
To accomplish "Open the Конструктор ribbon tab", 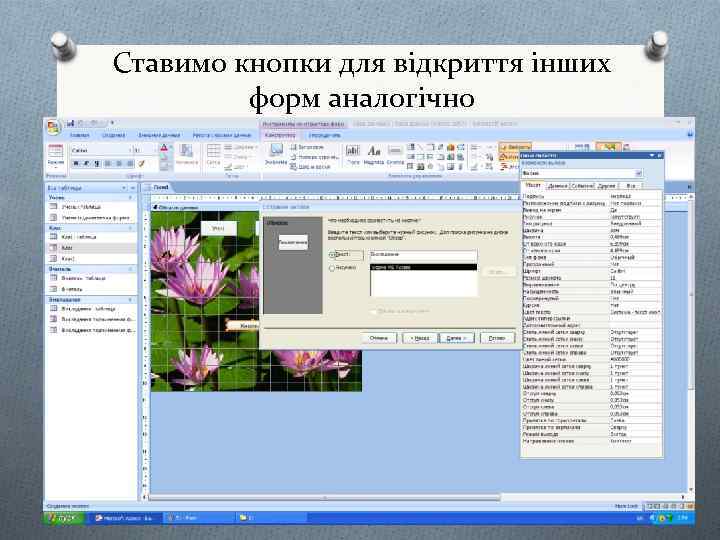I will point(280,135).
